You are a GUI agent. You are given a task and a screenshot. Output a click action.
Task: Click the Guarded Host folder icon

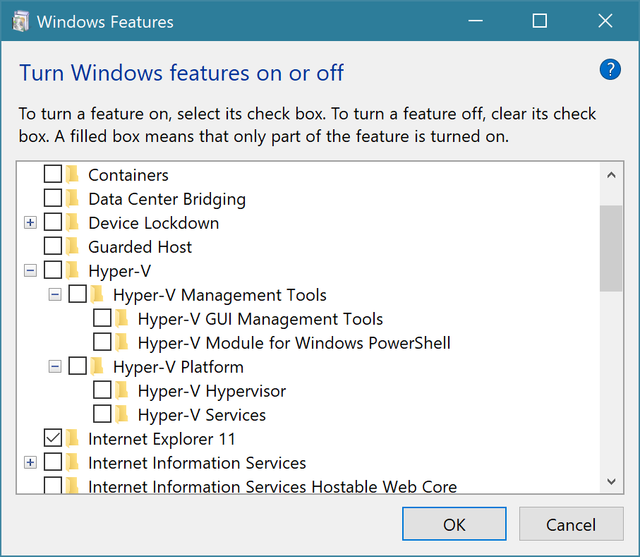click(72, 246)
